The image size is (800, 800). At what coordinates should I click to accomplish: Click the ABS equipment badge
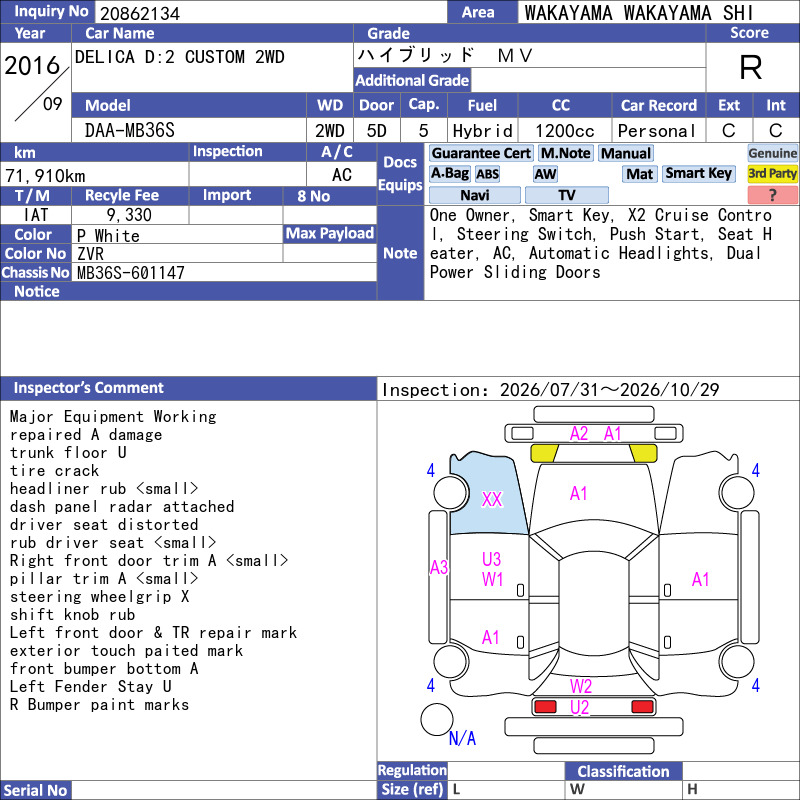[x=487, y=174]
